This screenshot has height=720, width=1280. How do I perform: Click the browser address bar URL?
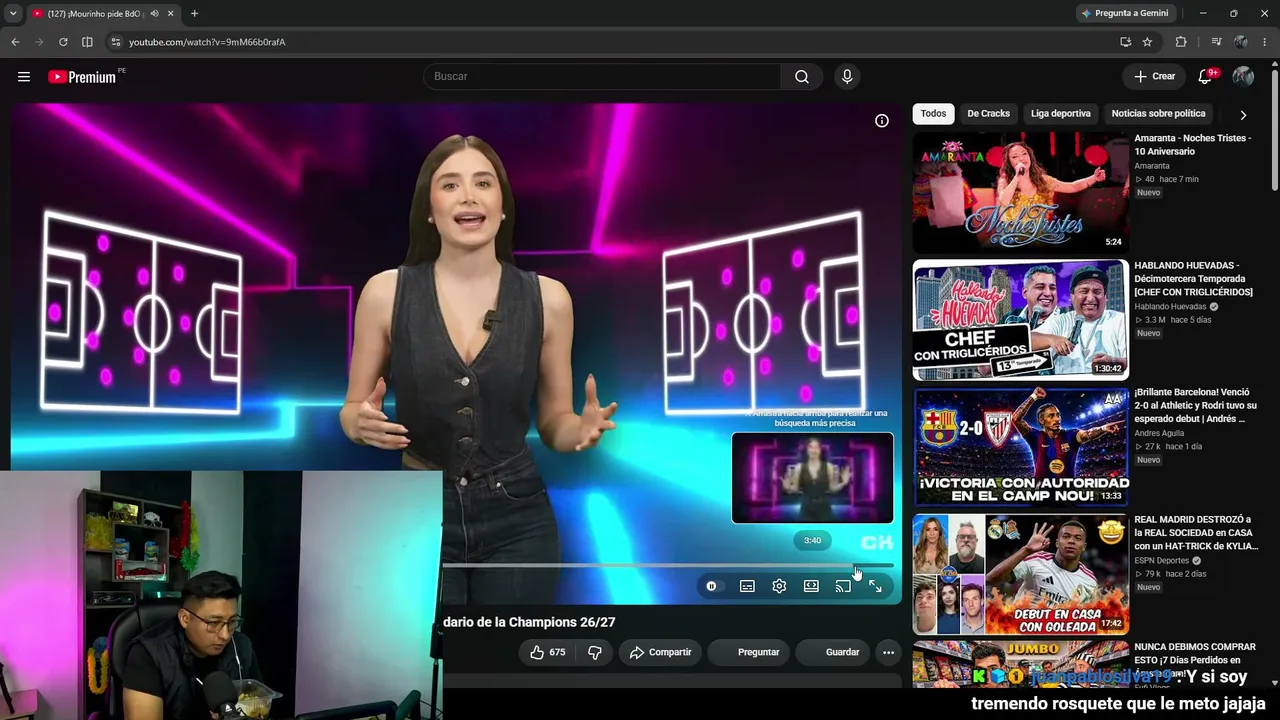tap(207, 42)
